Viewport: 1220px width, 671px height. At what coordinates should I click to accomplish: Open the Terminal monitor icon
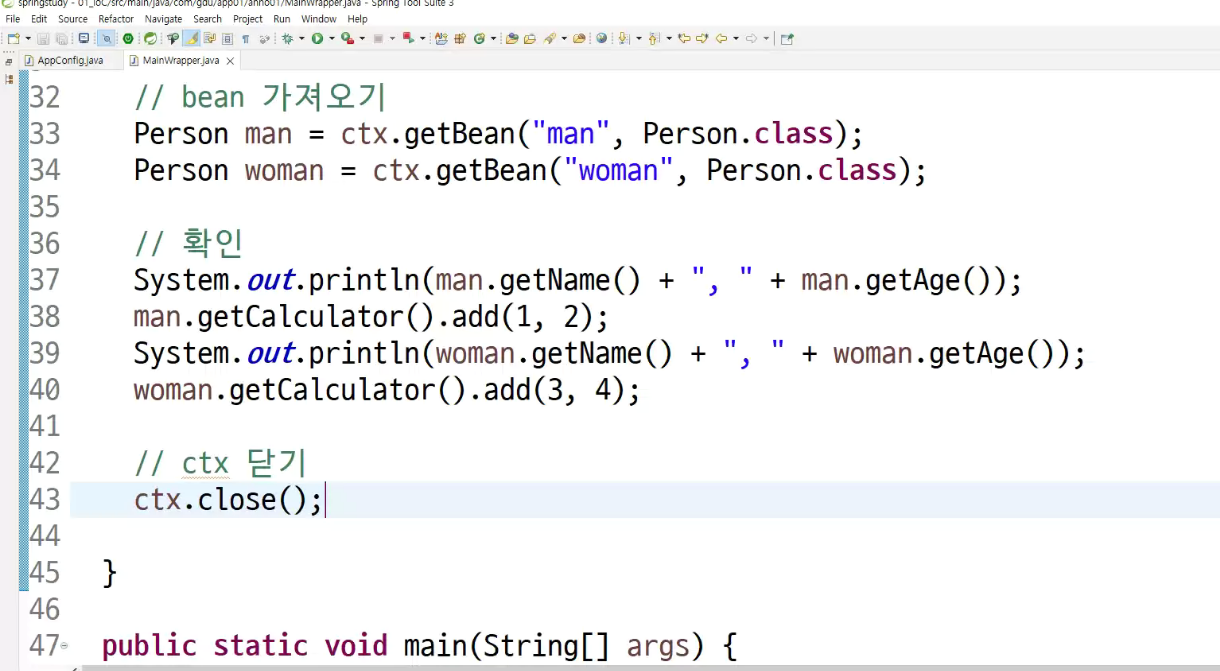point(84,39)
